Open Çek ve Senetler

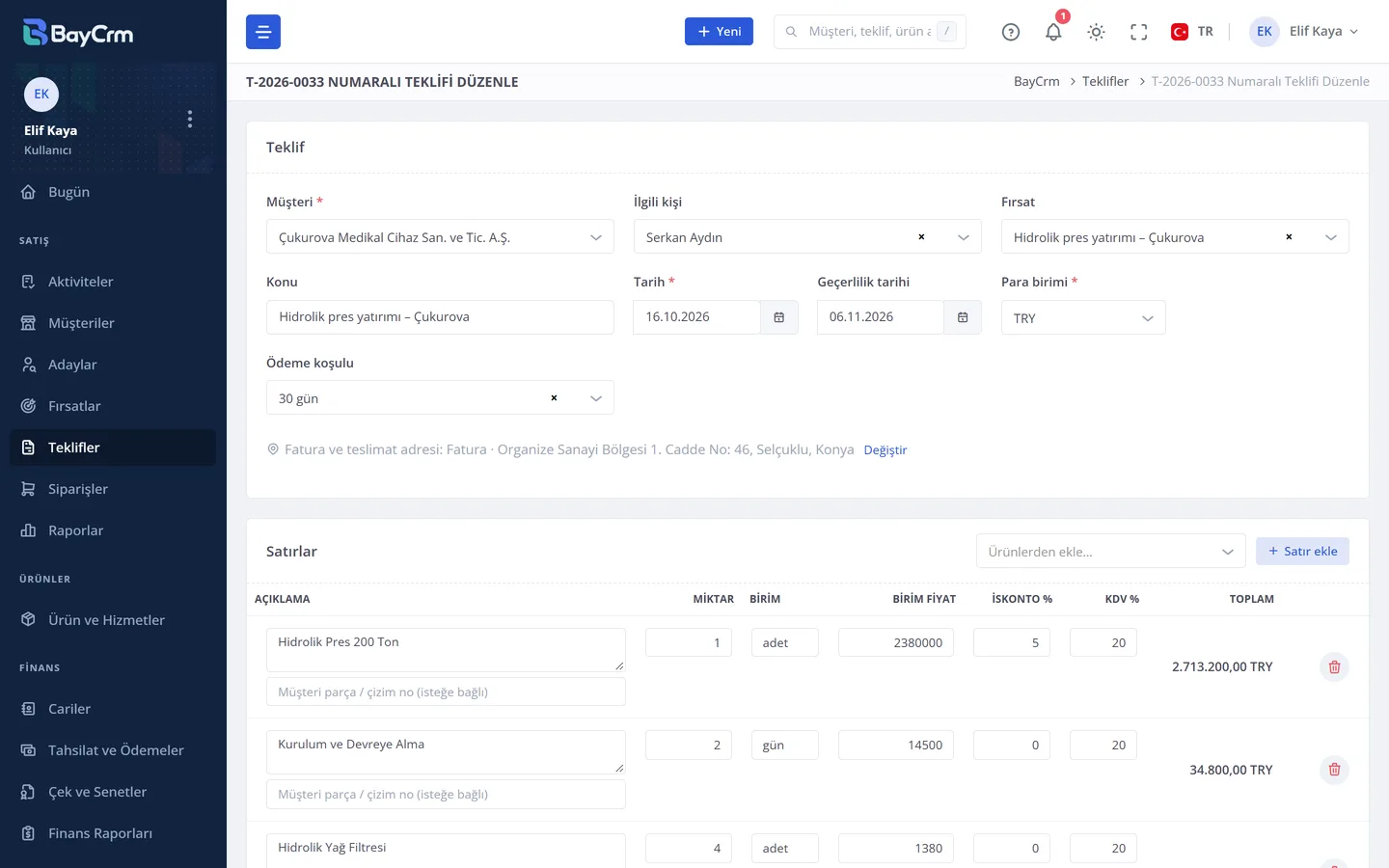tap(113, 792)
